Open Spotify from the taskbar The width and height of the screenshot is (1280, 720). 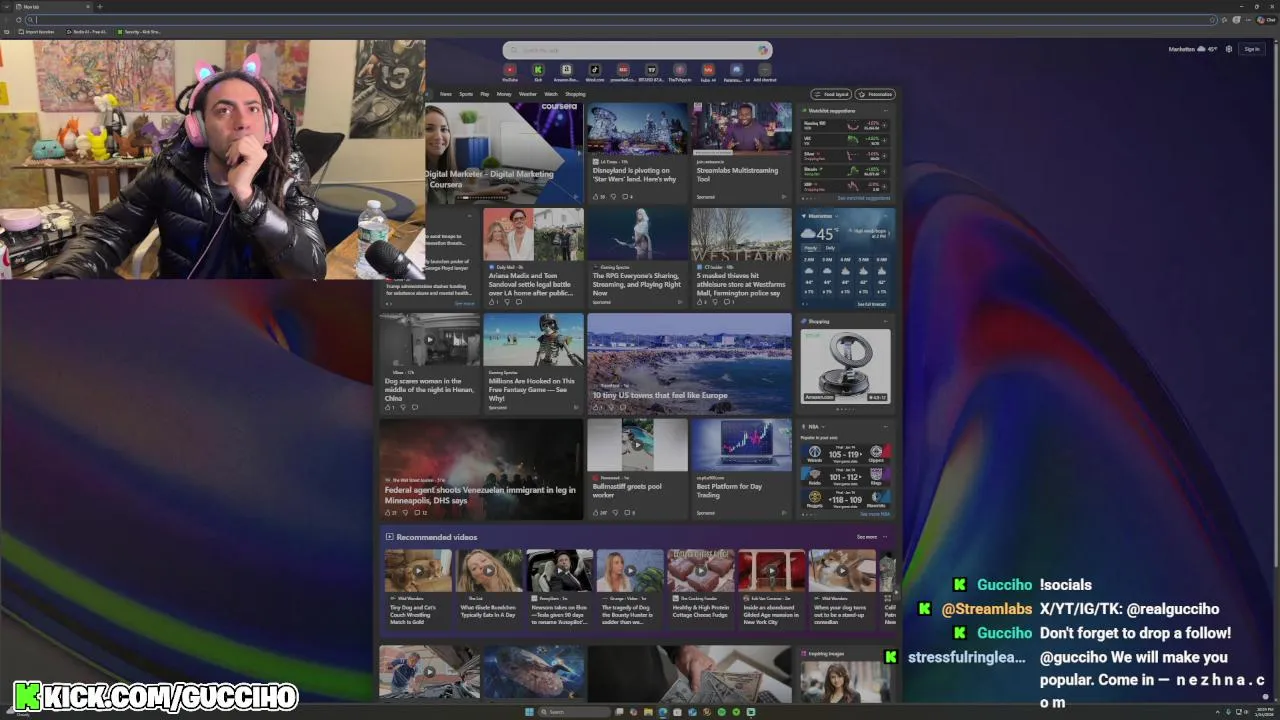722,712
